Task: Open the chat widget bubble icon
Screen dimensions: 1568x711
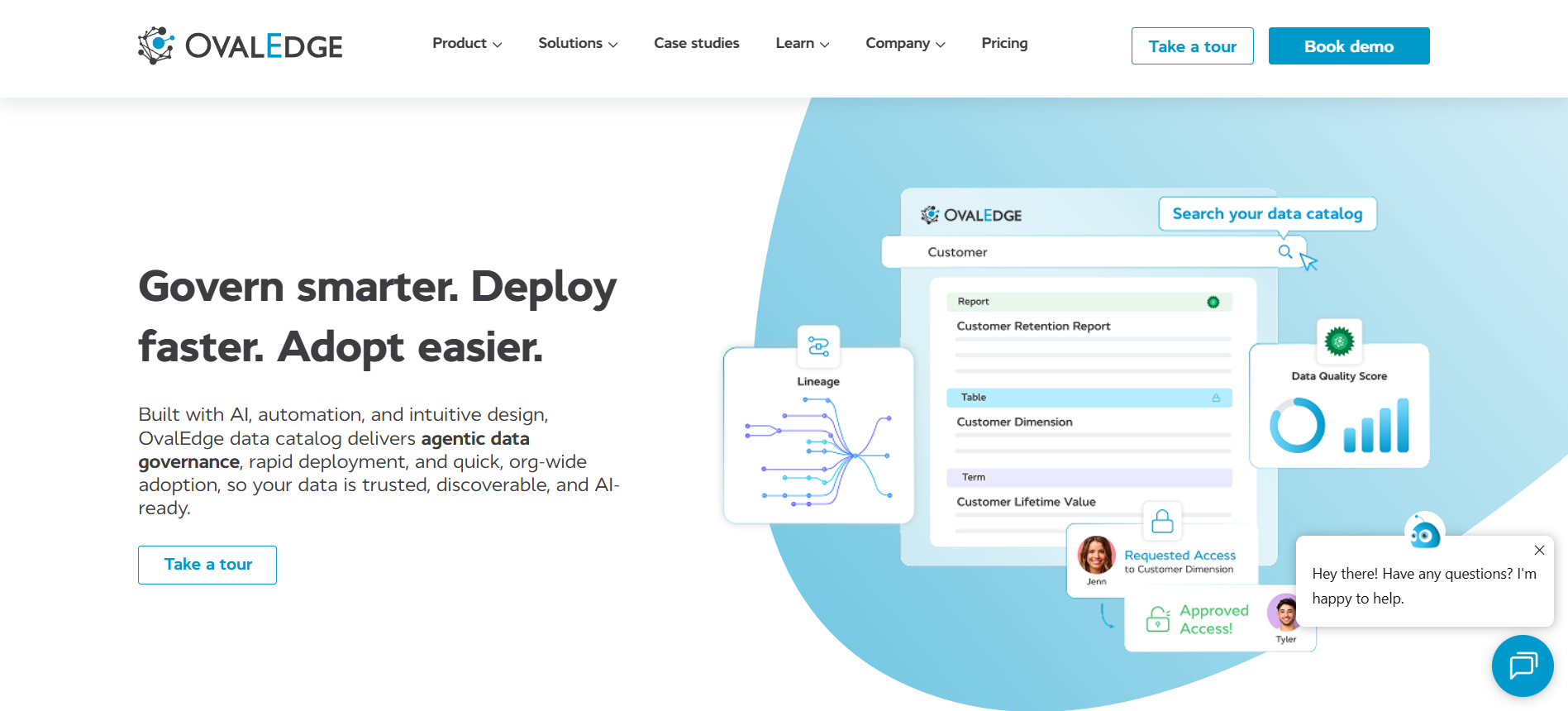Action: click(1523, 666)
